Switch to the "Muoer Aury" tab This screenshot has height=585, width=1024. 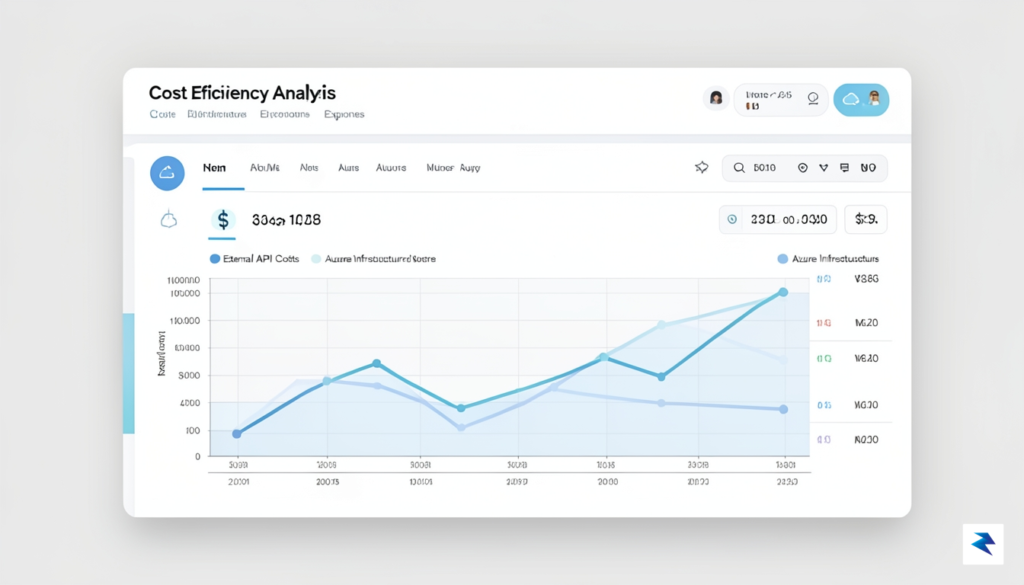click(x=453, y=168)
